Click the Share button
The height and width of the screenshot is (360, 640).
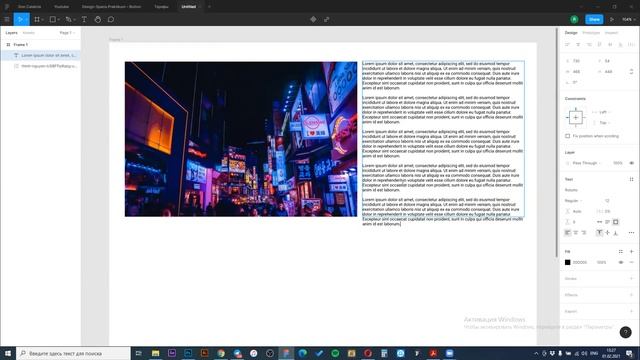(594, 19)
